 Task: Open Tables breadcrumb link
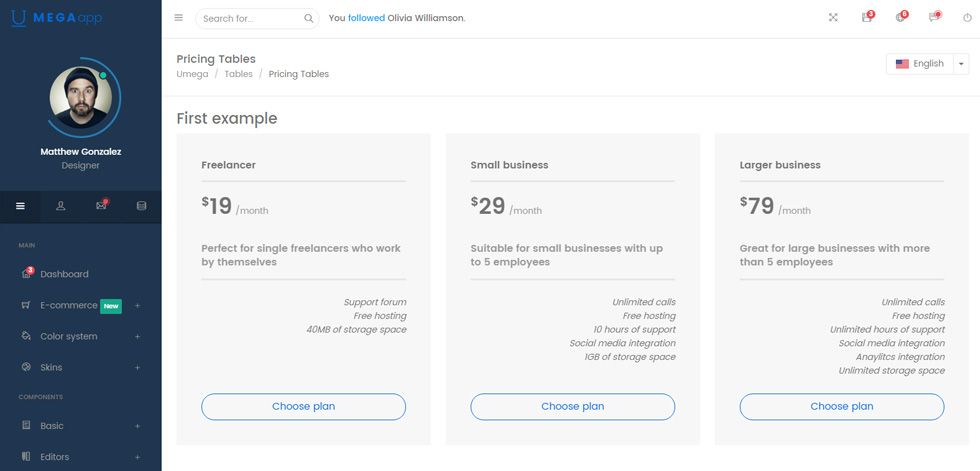pyautogui.click(x=239, y=74)
